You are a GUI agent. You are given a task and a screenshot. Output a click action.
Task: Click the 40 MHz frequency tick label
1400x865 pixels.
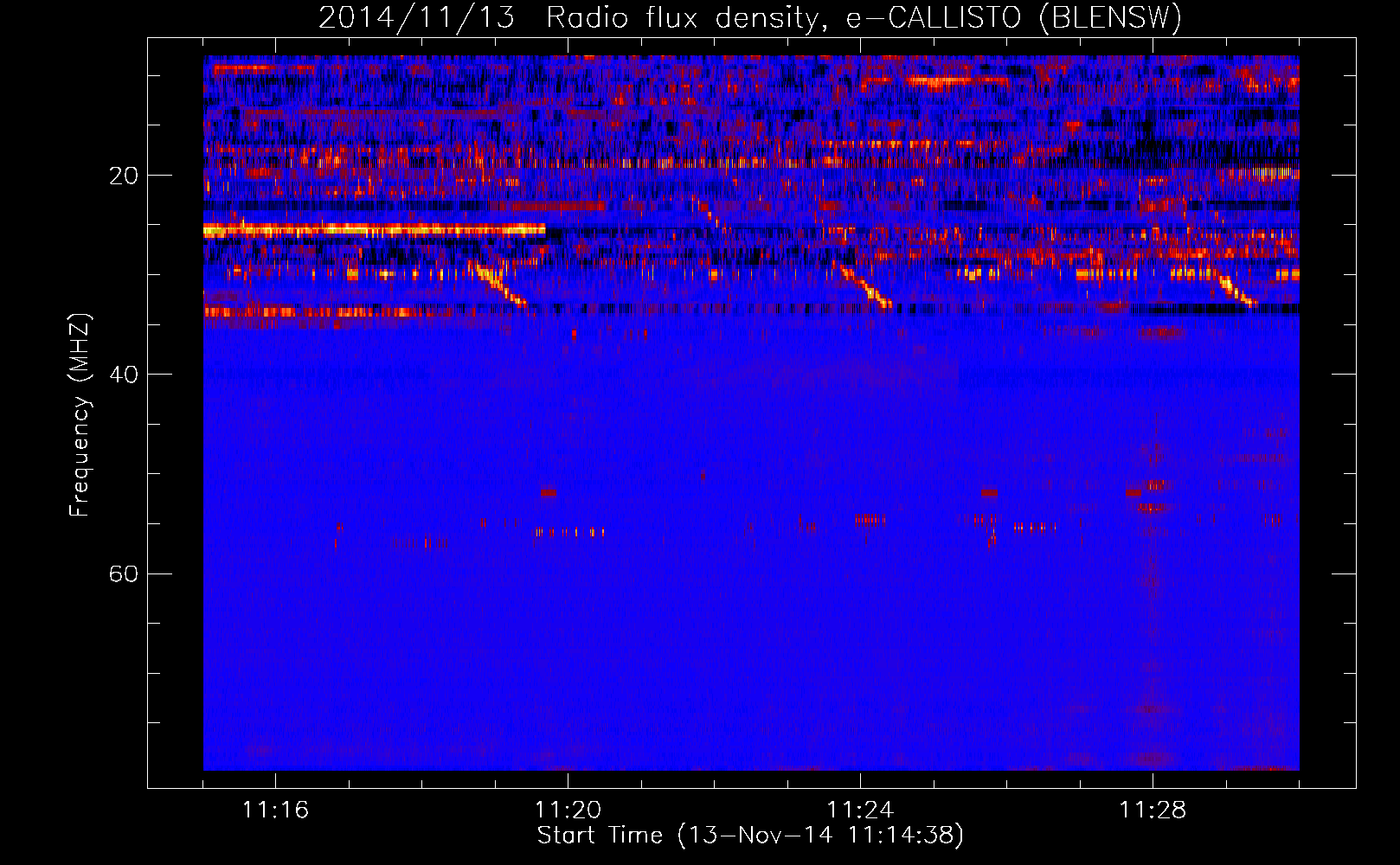[x=124, y=375]
